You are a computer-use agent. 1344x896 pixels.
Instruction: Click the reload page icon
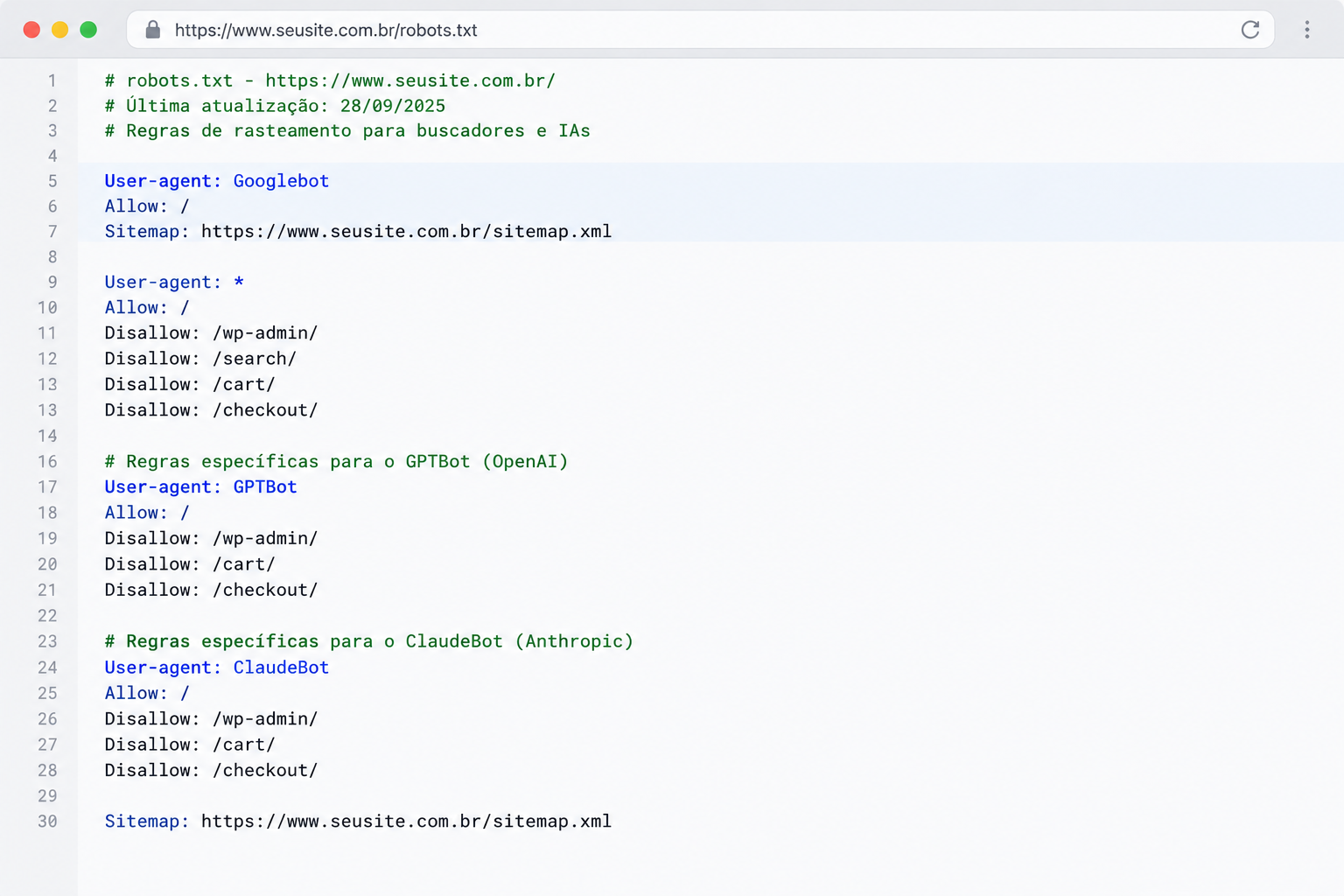click(1250, 30)
